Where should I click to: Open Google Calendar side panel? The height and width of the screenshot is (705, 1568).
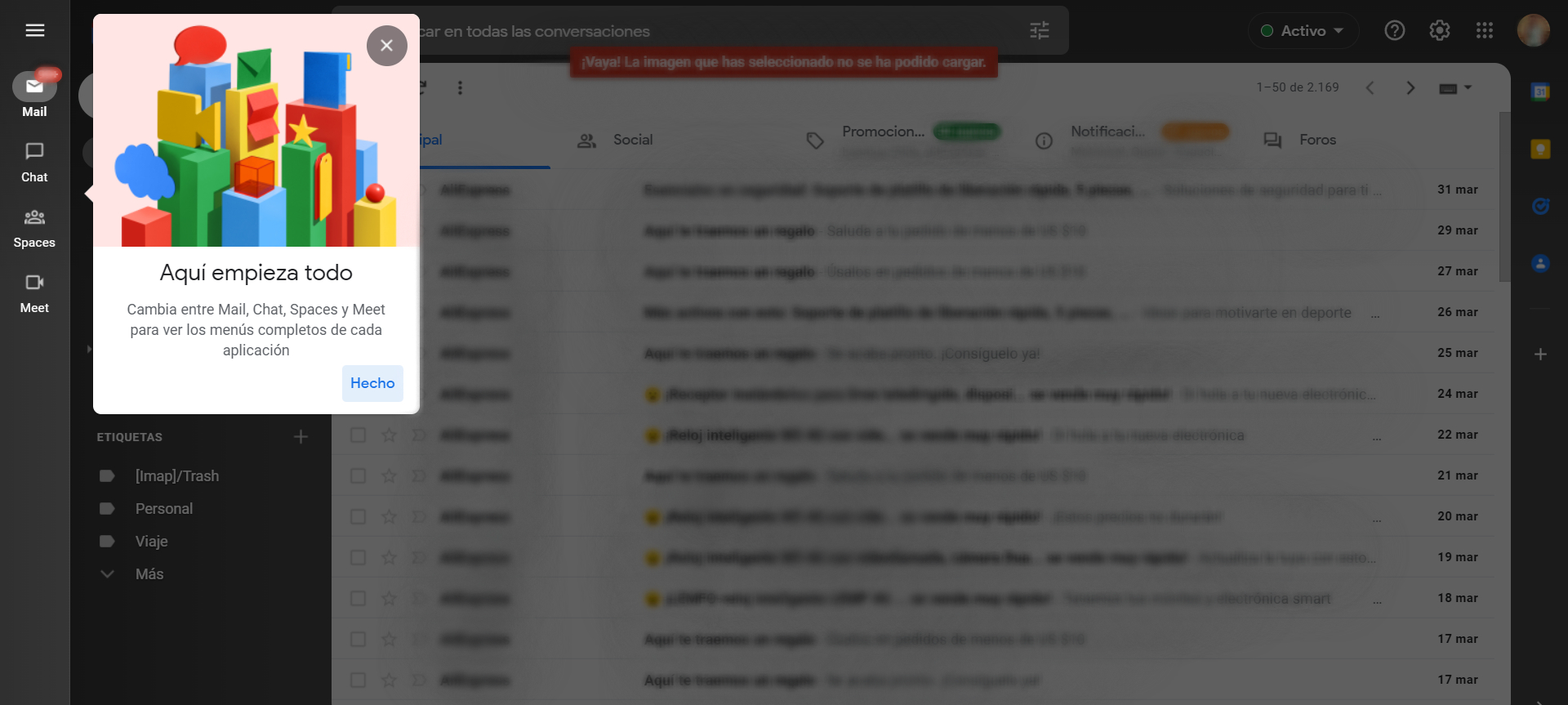pos(1540,92)
